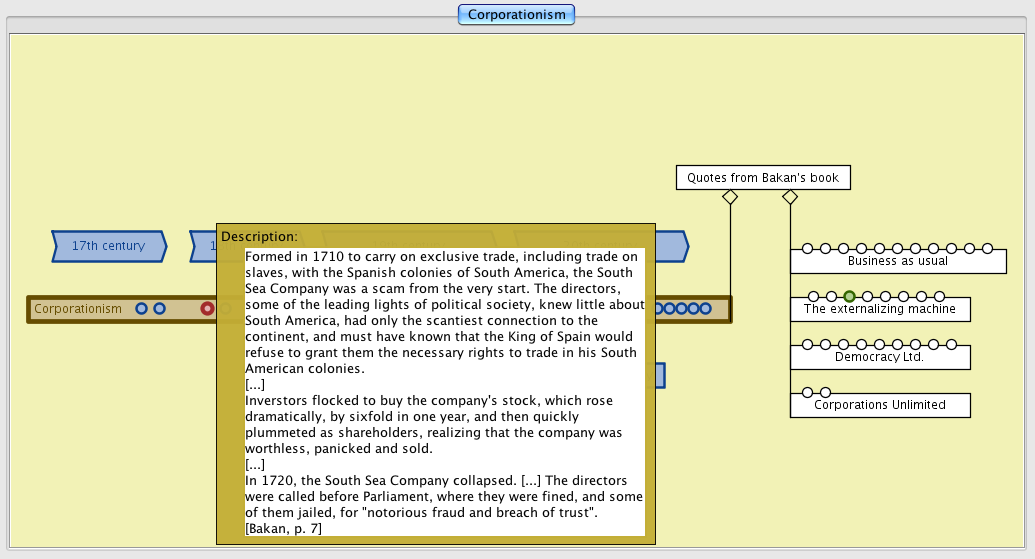1035x559 pixels.
Task: Click first blue circle marker on Corporationism bar
Action: click(x=142, y=309)
